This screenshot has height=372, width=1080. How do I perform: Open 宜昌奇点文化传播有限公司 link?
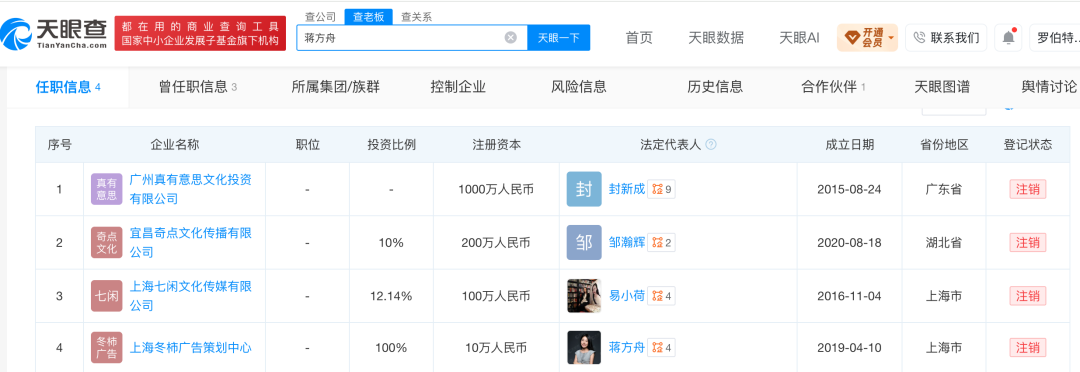191,242
